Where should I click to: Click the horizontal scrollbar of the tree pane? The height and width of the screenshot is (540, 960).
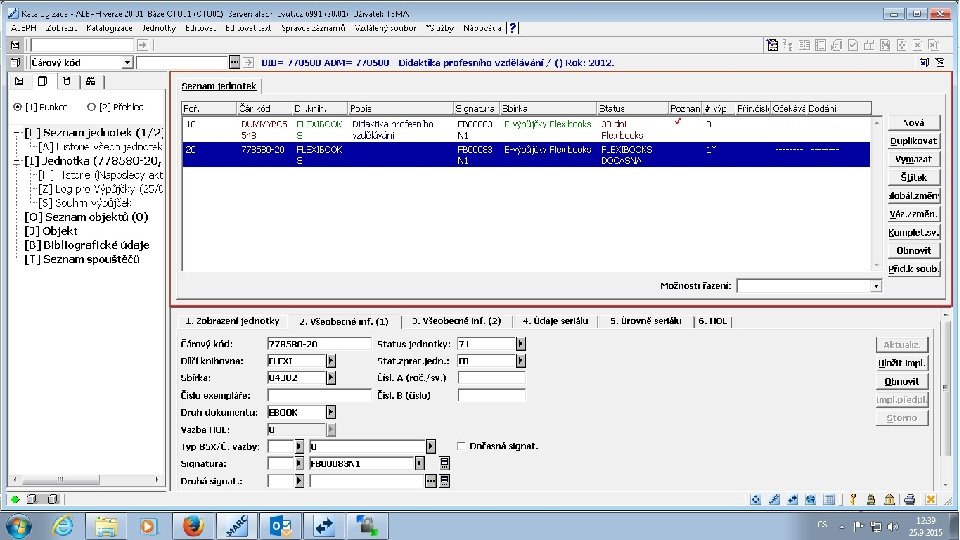tap(86, 479)
